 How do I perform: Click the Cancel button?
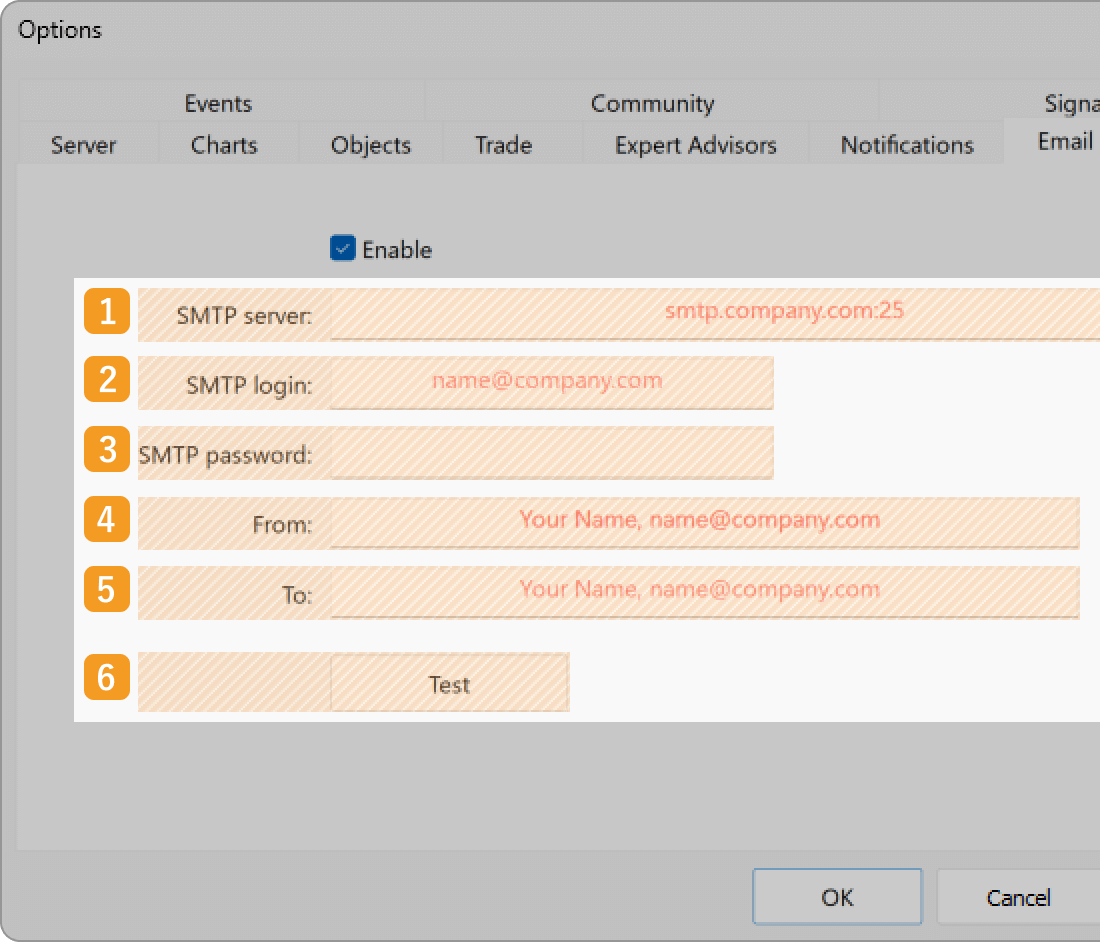(x=1018, y=897)
